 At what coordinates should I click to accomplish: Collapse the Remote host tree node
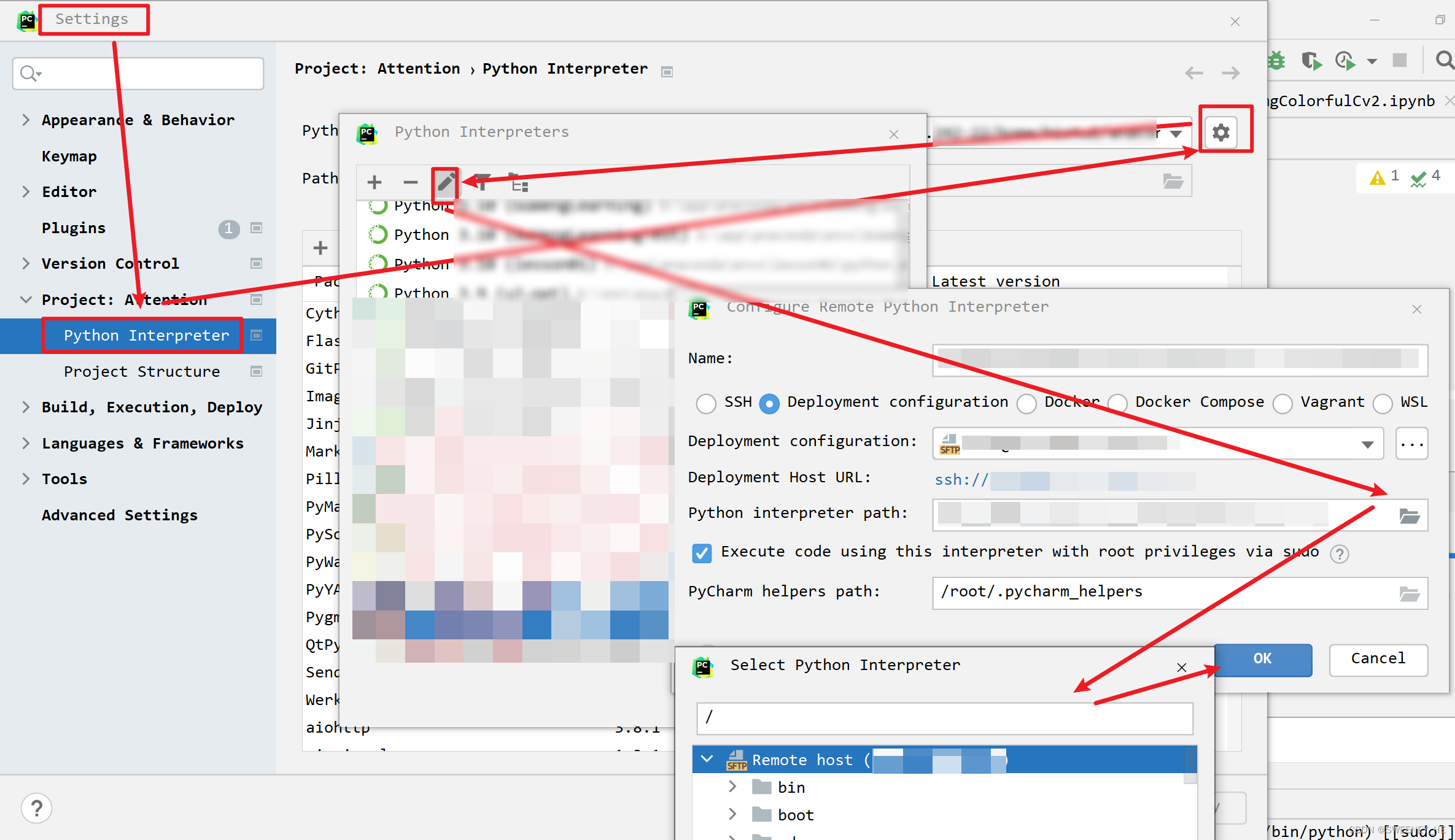coord(707,760)
